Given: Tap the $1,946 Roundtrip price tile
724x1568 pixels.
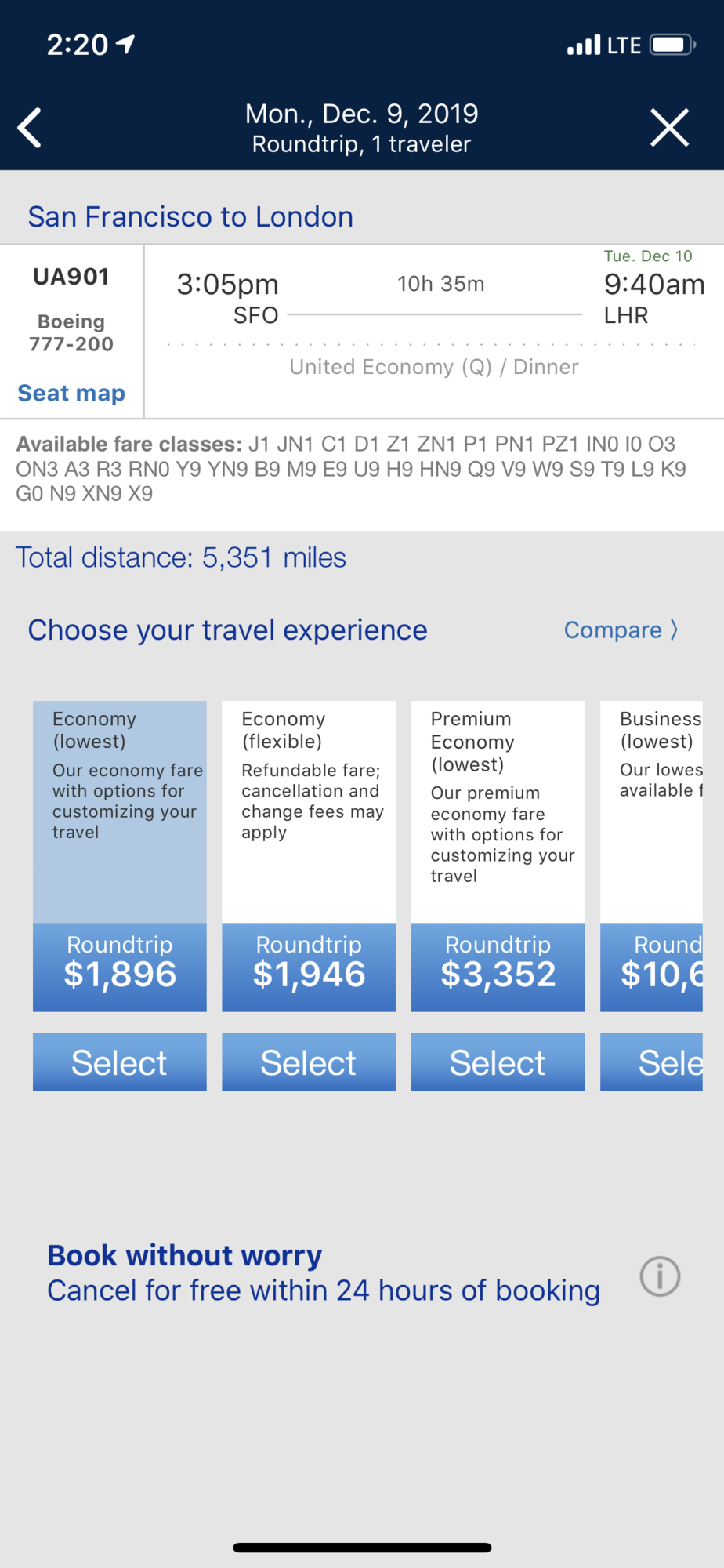Looking at the screenshot, I should click(309, 966).
